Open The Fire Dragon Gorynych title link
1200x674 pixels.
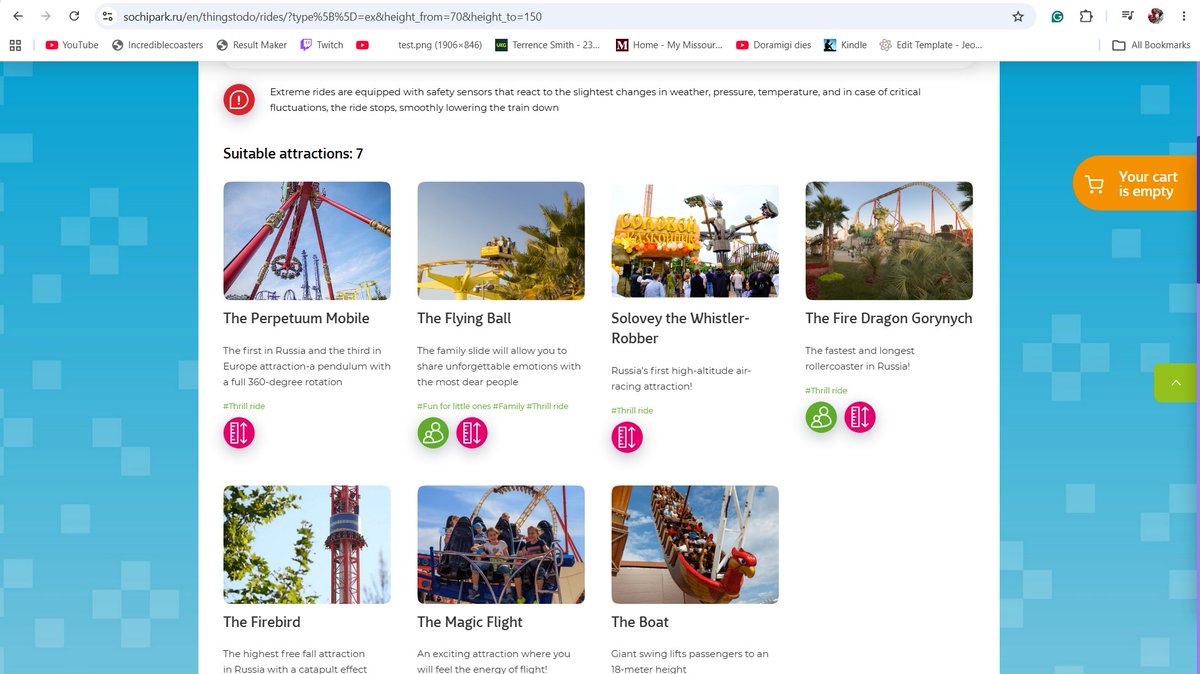point(889,318)
